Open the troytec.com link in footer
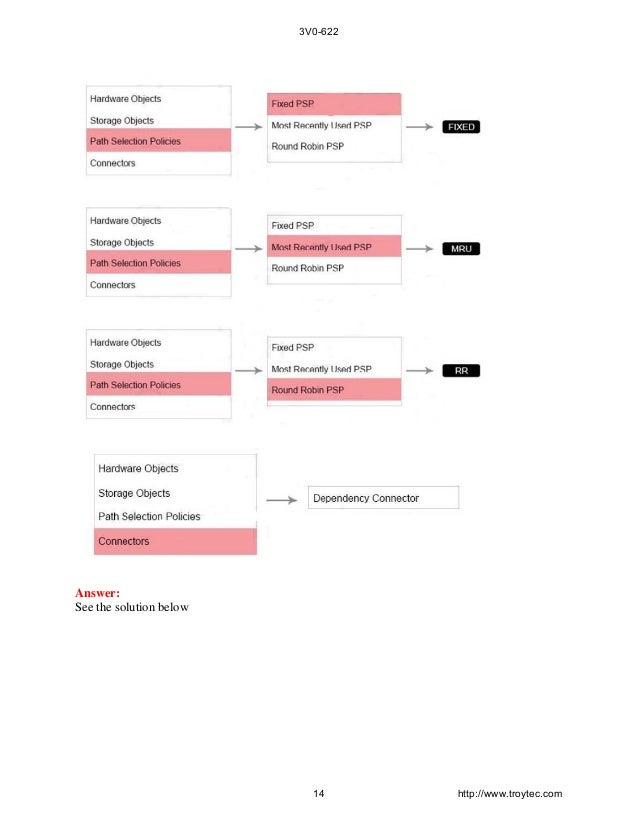Screen dimensions: 638x826 point(509,793)
